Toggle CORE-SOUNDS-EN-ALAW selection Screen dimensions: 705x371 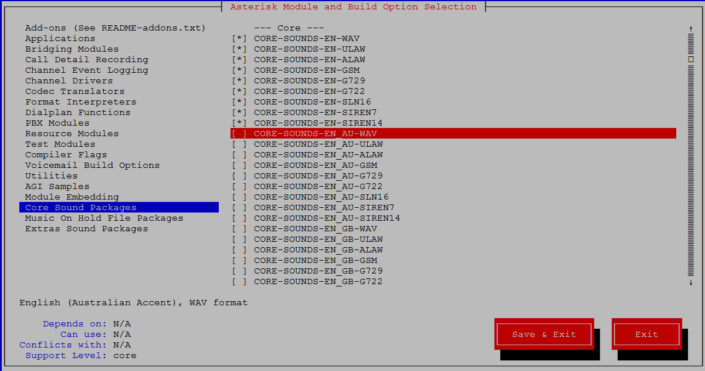coord(239,60)
